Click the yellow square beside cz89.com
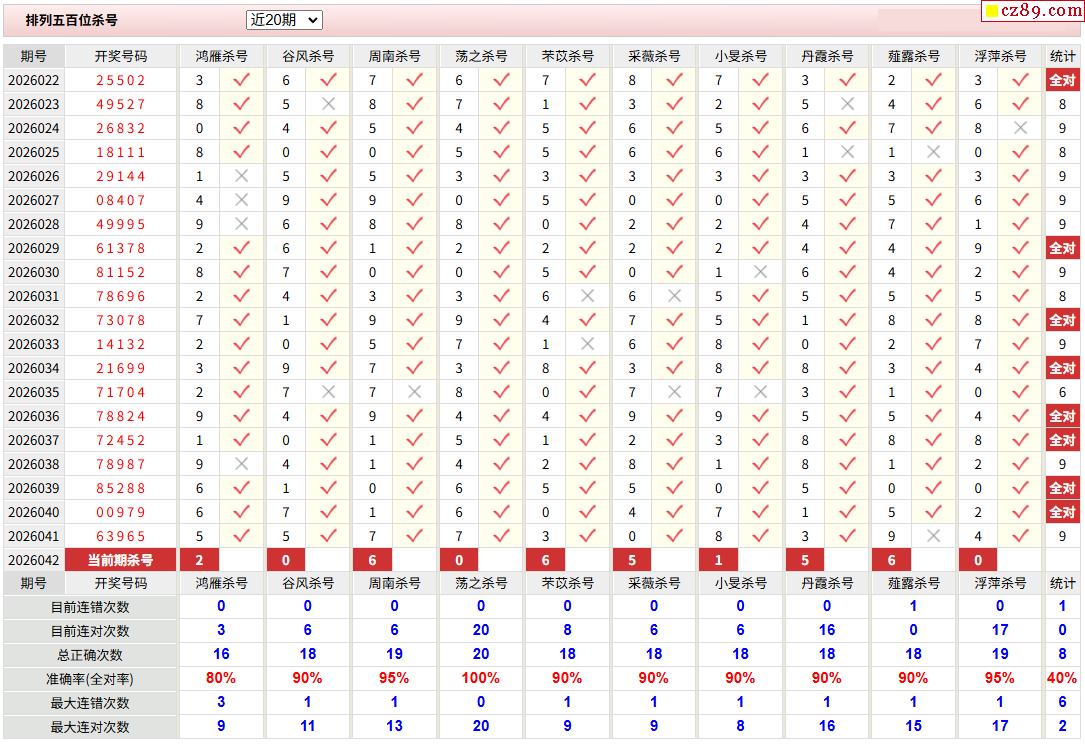 click(x=992, y=12)
